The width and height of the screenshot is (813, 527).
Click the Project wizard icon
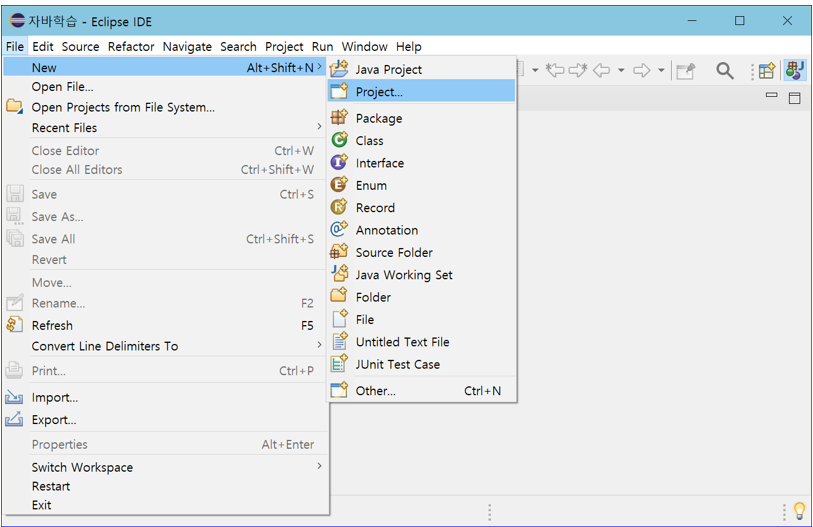coord(339,91)
